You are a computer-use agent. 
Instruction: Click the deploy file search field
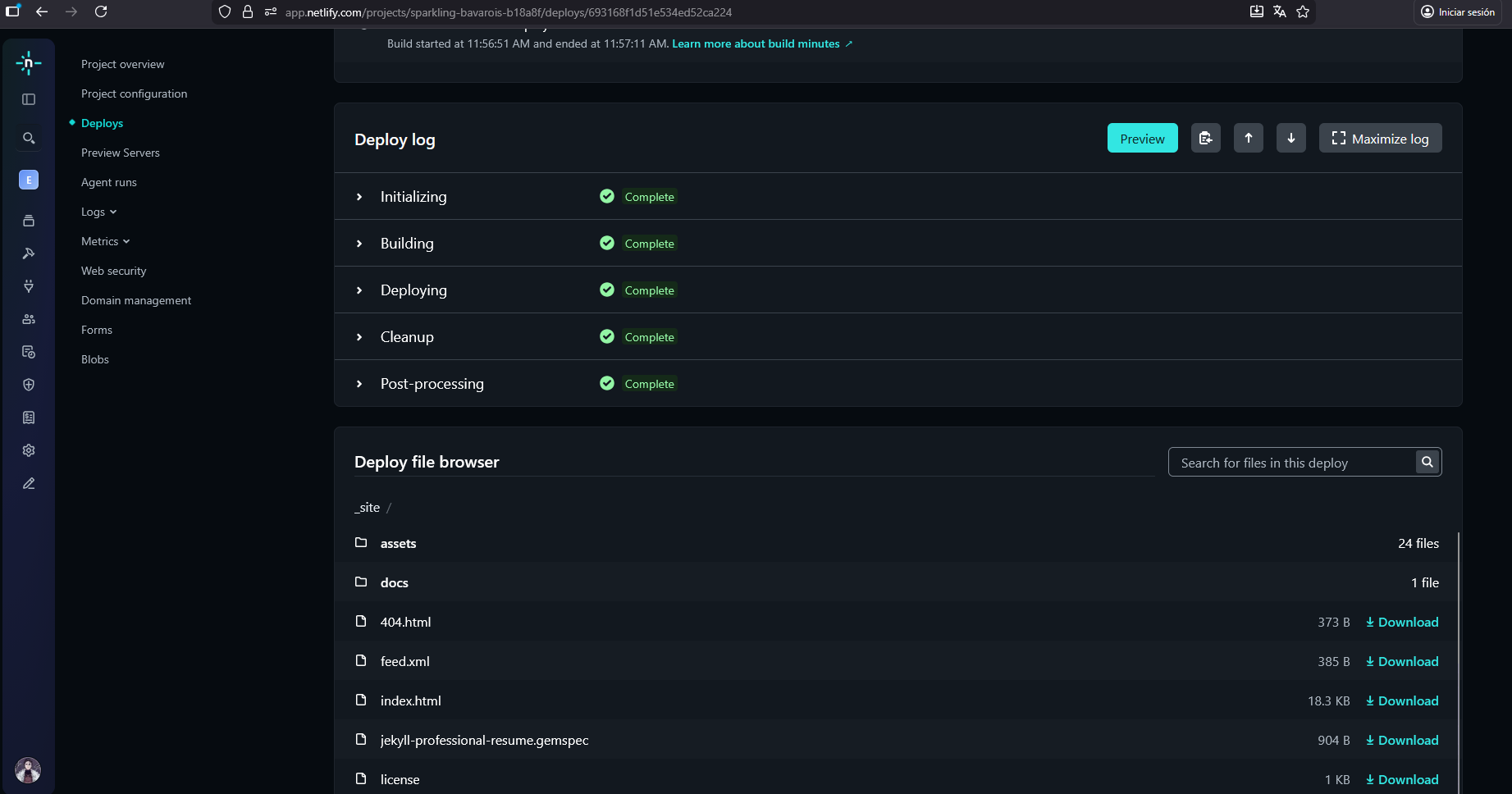[x=1292, y=463]
